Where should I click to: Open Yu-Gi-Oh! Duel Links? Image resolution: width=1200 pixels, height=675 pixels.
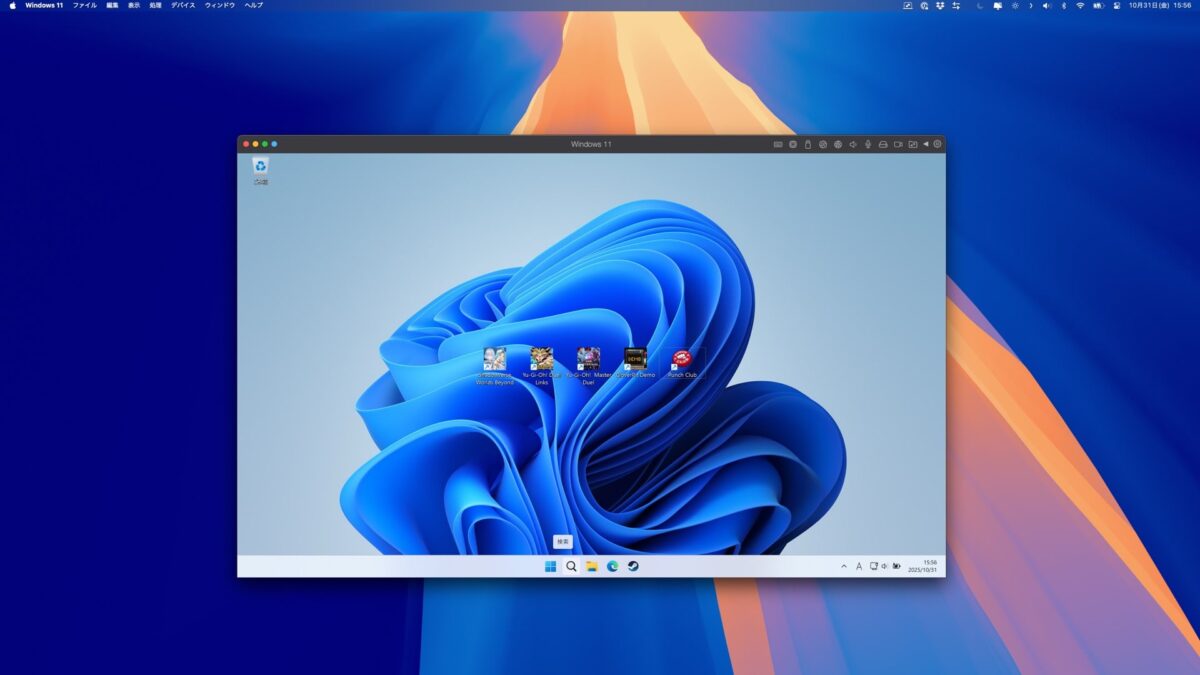tap(541, 360)
